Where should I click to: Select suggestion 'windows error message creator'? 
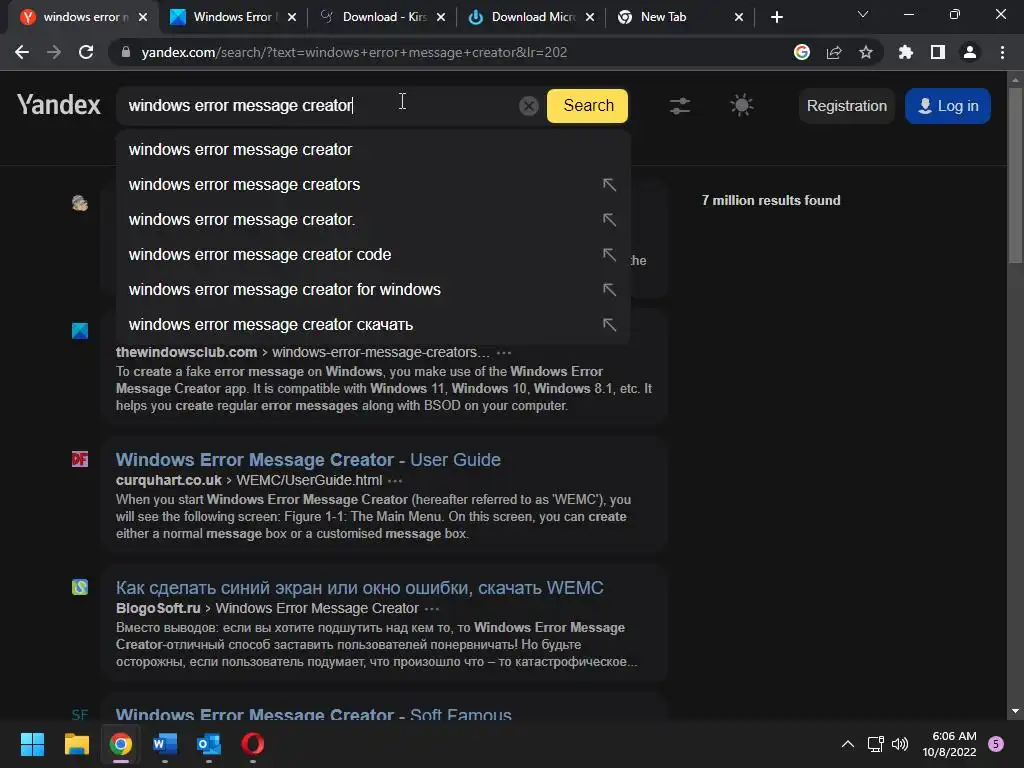coord(373,150)
